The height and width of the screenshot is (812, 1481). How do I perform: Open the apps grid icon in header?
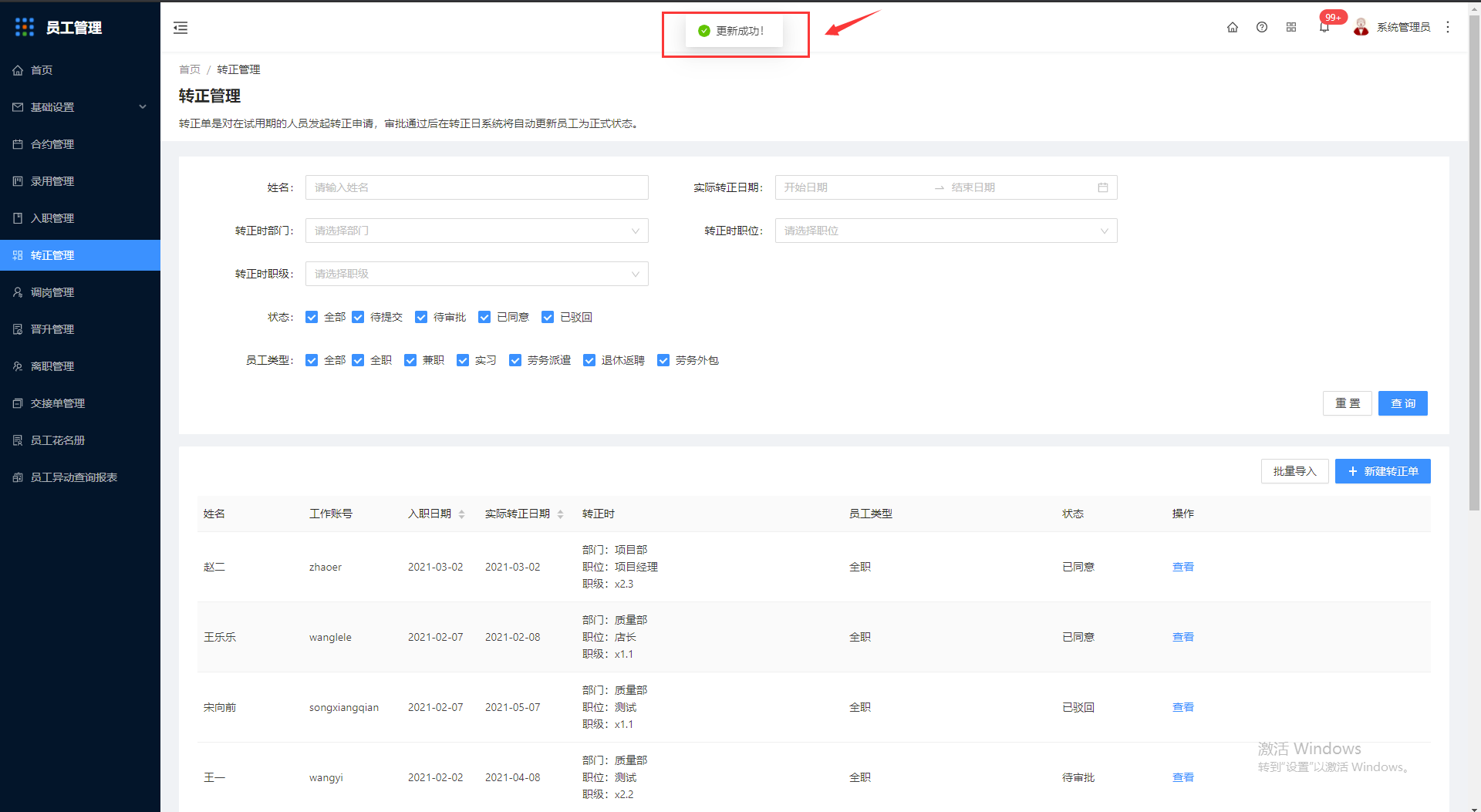(x=1291, y=27)
